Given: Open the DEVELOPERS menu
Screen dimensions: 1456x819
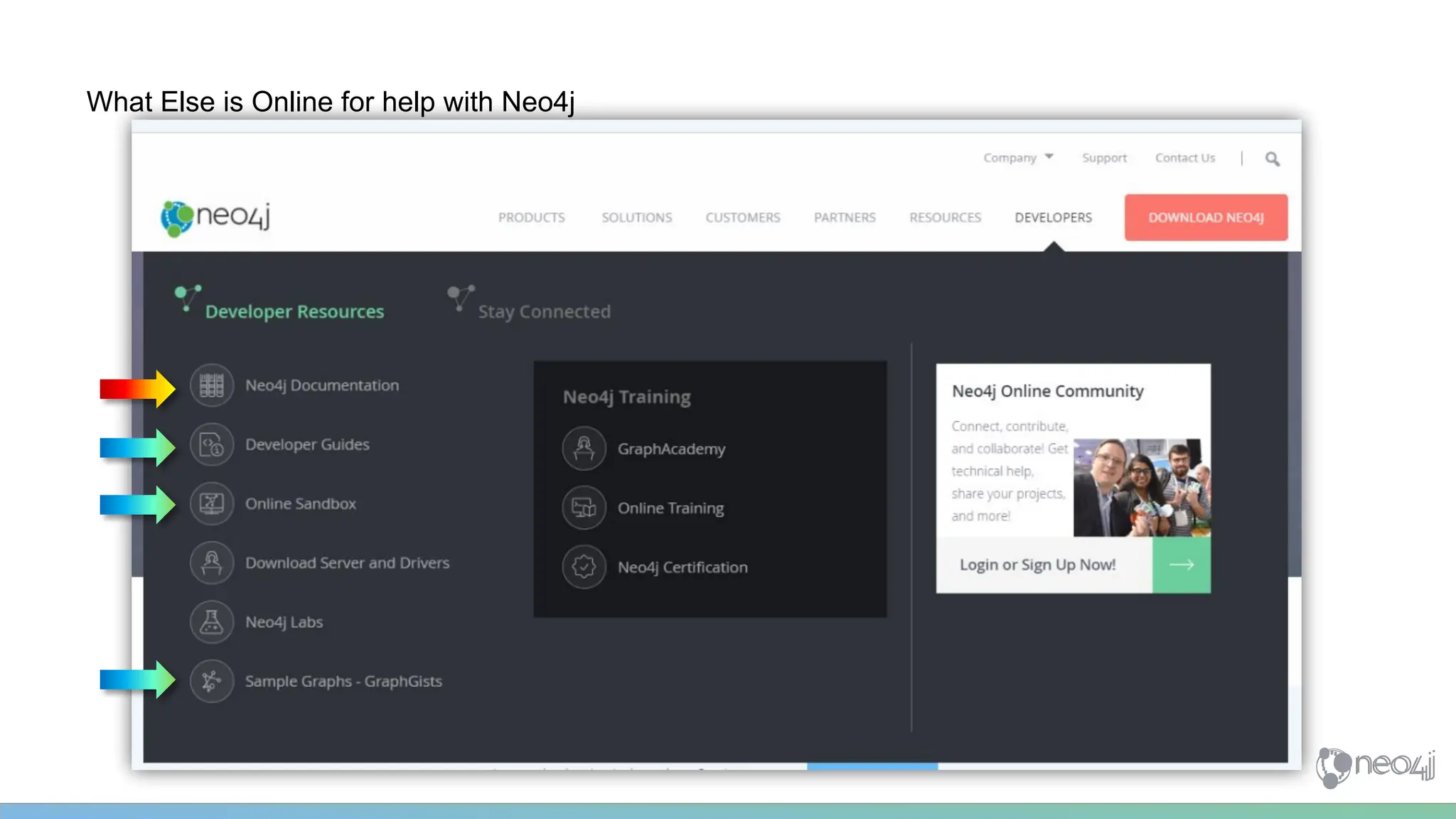Looking at the screenshot, I should point(1053,218).
